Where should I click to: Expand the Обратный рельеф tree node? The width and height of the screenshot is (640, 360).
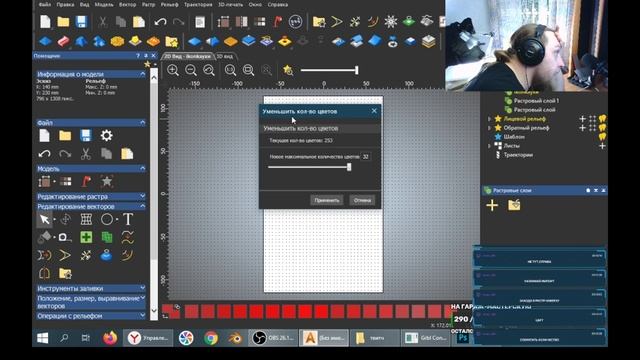489,128
